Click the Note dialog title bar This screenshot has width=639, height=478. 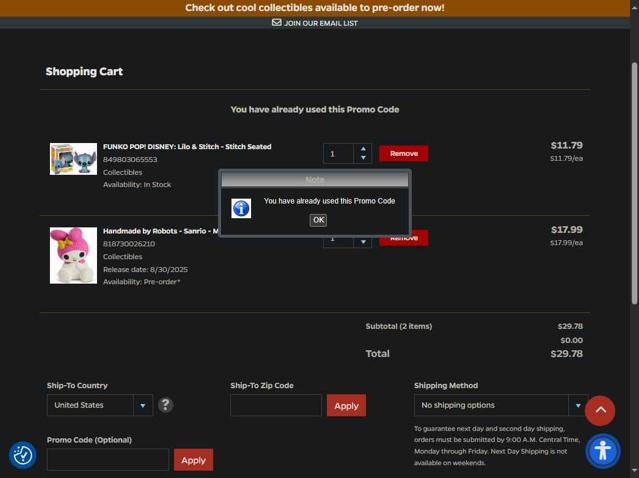click(x=315, y=180)
